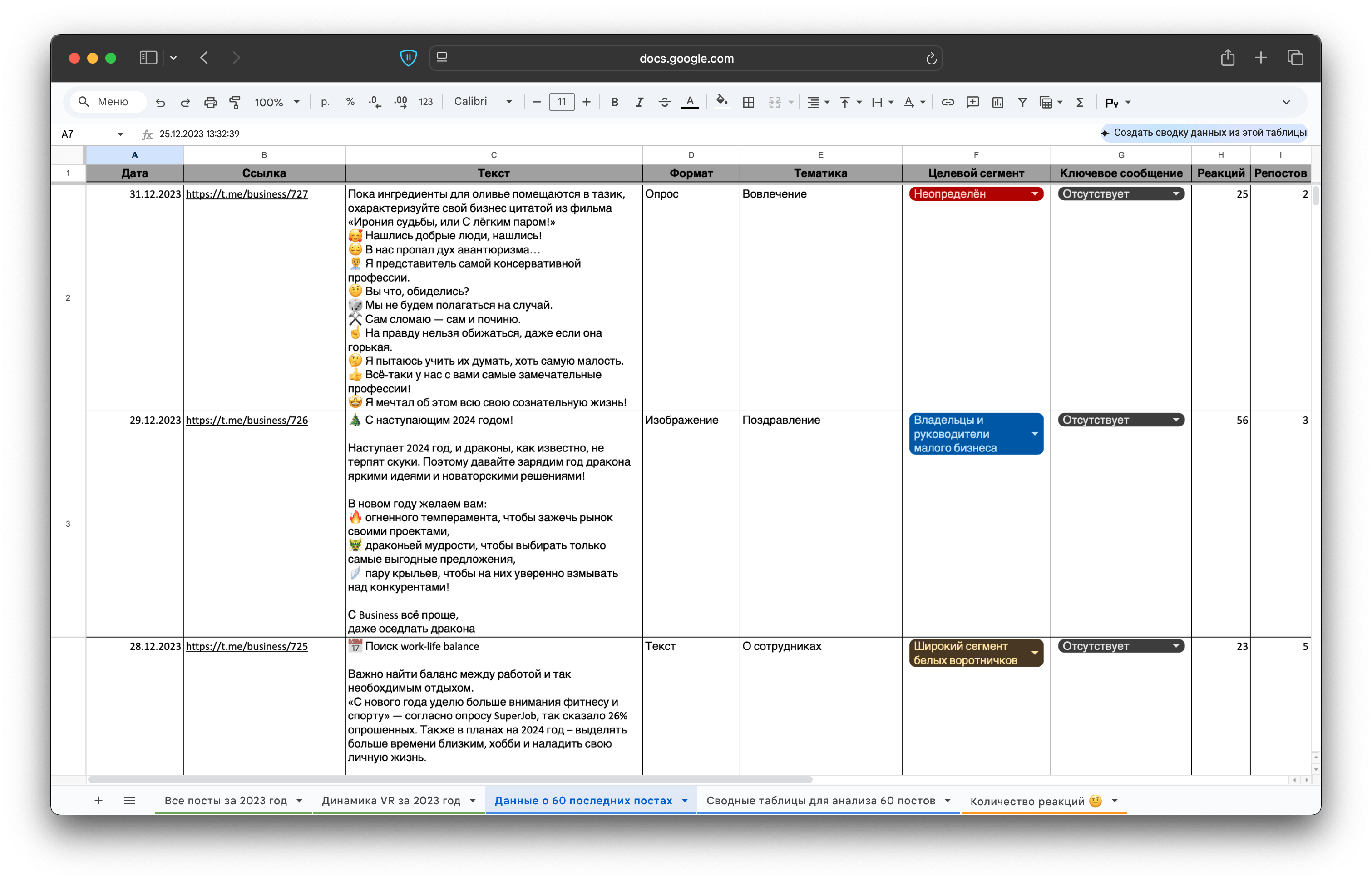Open the cell borders tool
This screenshot has width=1372, height=882.
coord(748,103)
